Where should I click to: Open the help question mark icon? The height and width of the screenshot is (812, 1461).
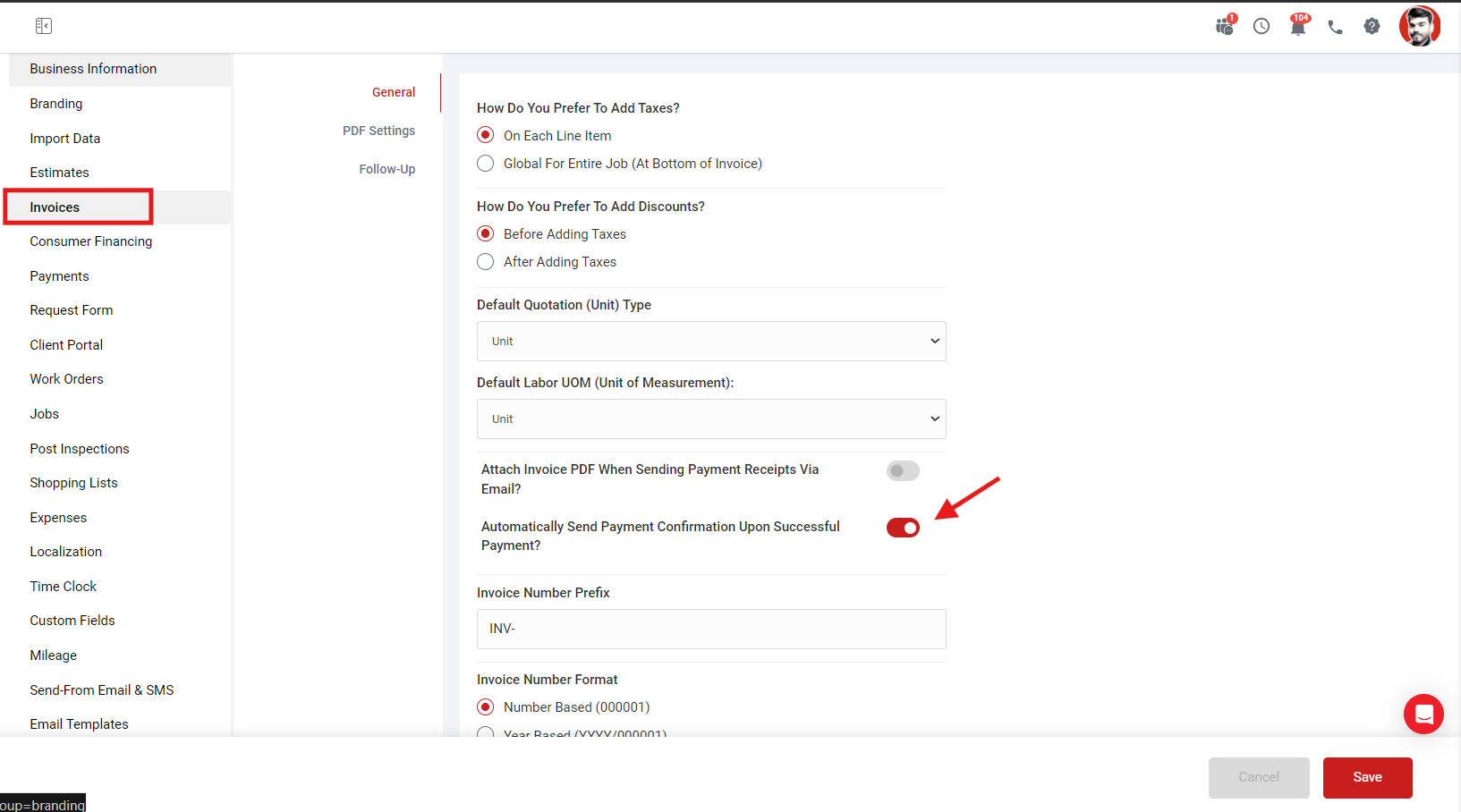click(1372, 27)
